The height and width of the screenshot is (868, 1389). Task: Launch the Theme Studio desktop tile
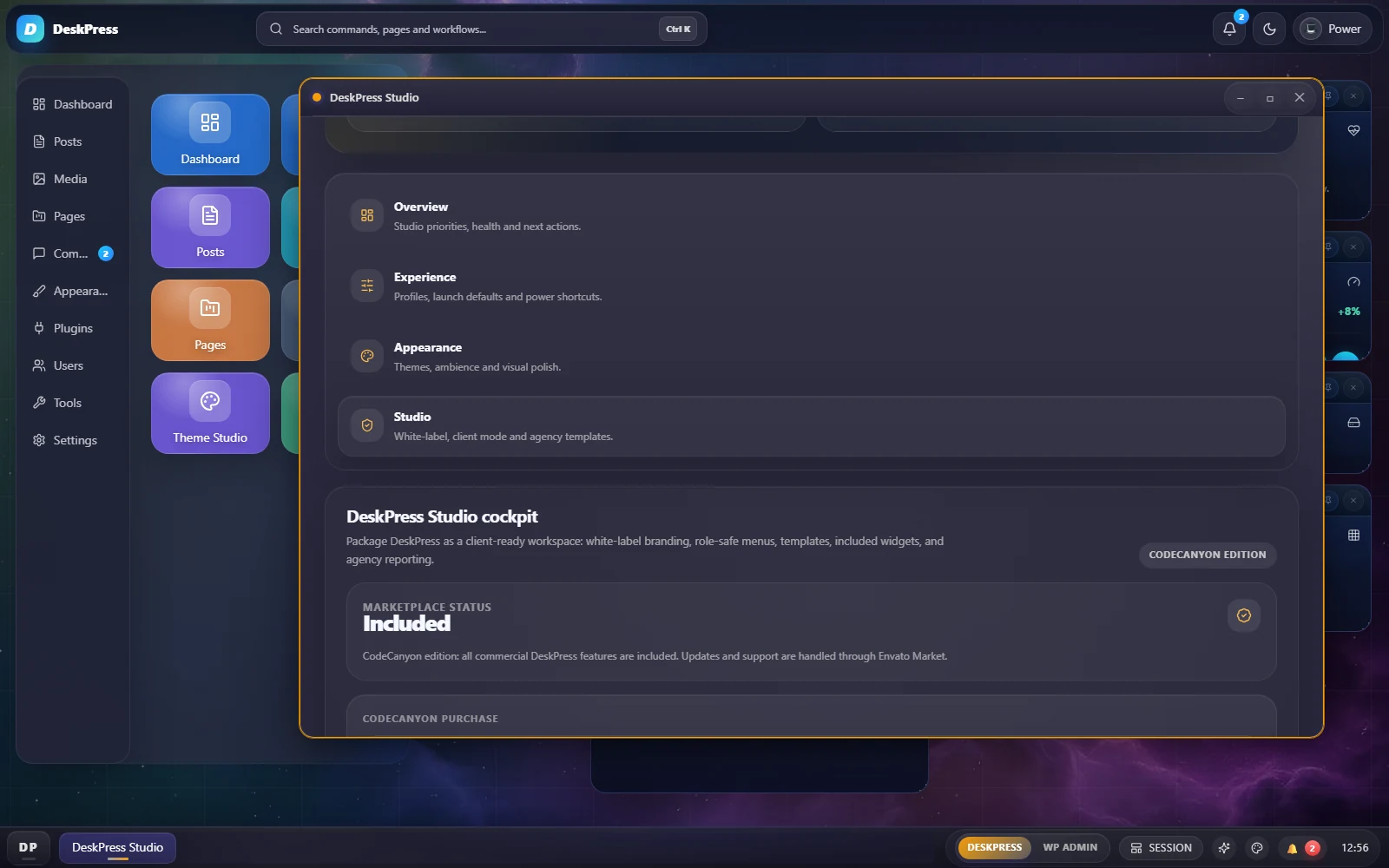point(210,413)
